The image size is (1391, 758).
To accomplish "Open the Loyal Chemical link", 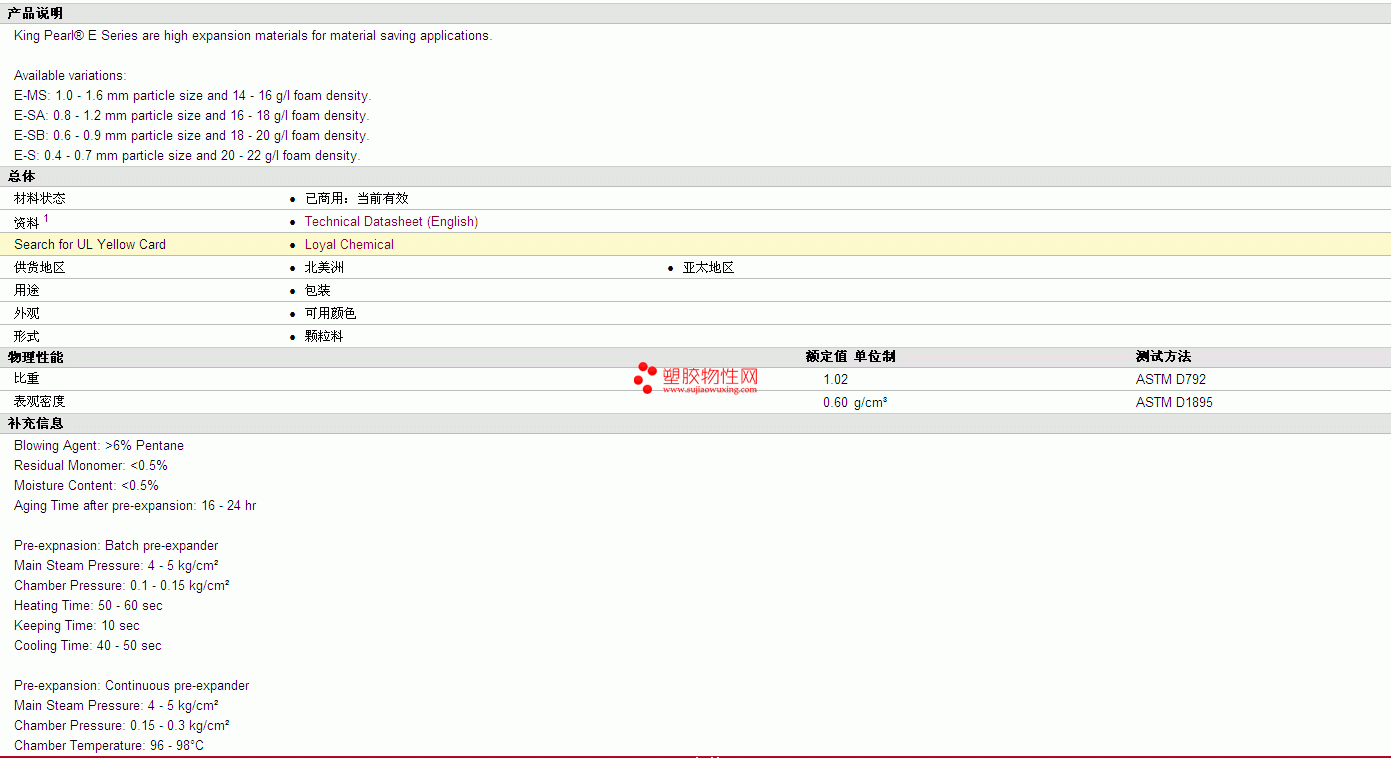I will point(349,244).
